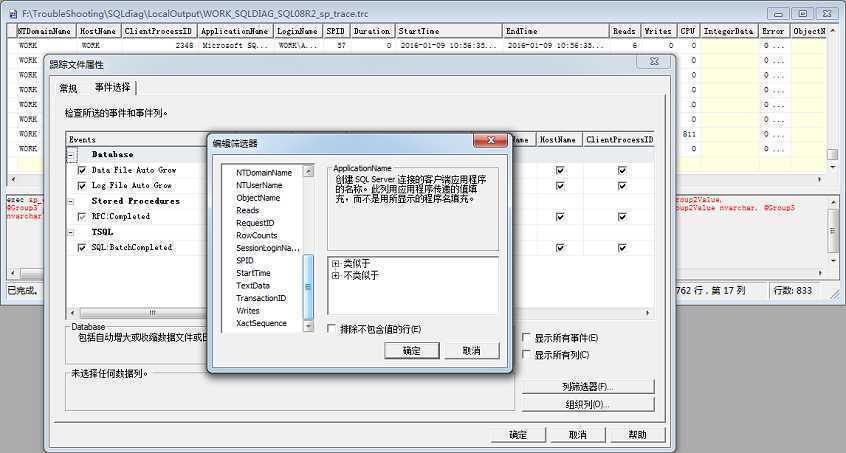Select SessionLoginName in the filter column list

[x=268, y=248]
